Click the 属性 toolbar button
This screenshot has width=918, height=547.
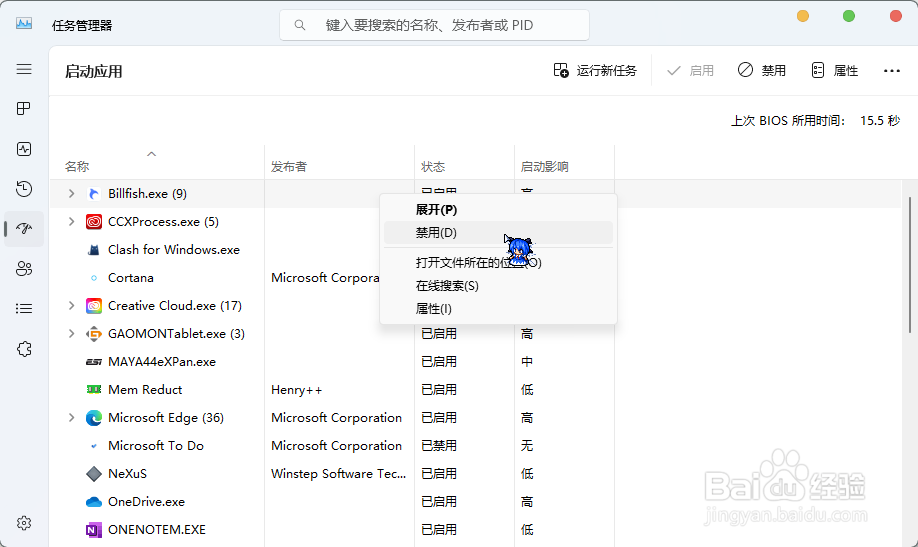coord(835,71)
